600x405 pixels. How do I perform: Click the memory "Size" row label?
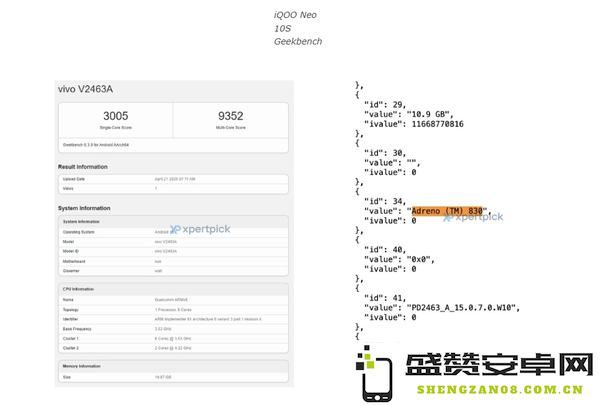[67, 377]
